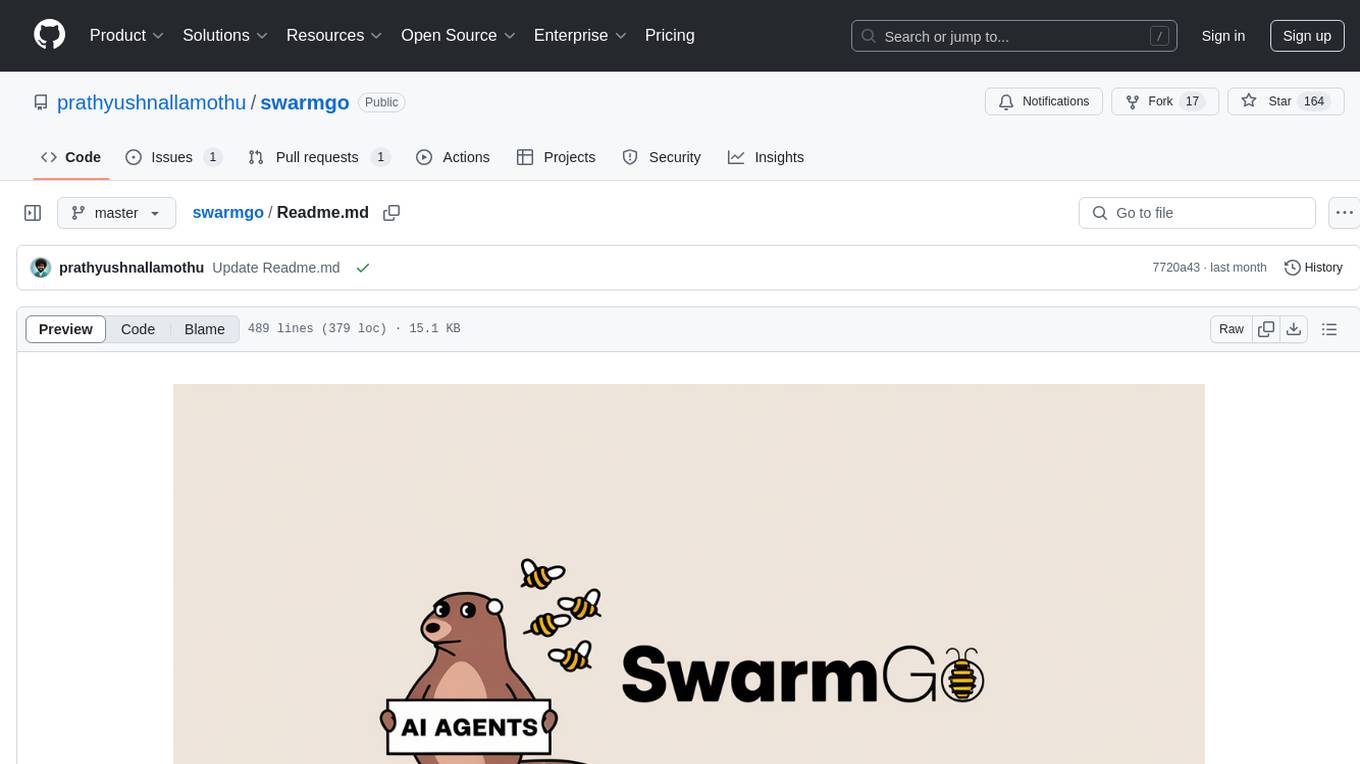Open the Raw file view
Viewport: 1360px width, 764px height.
click(x=1231, y=329)
